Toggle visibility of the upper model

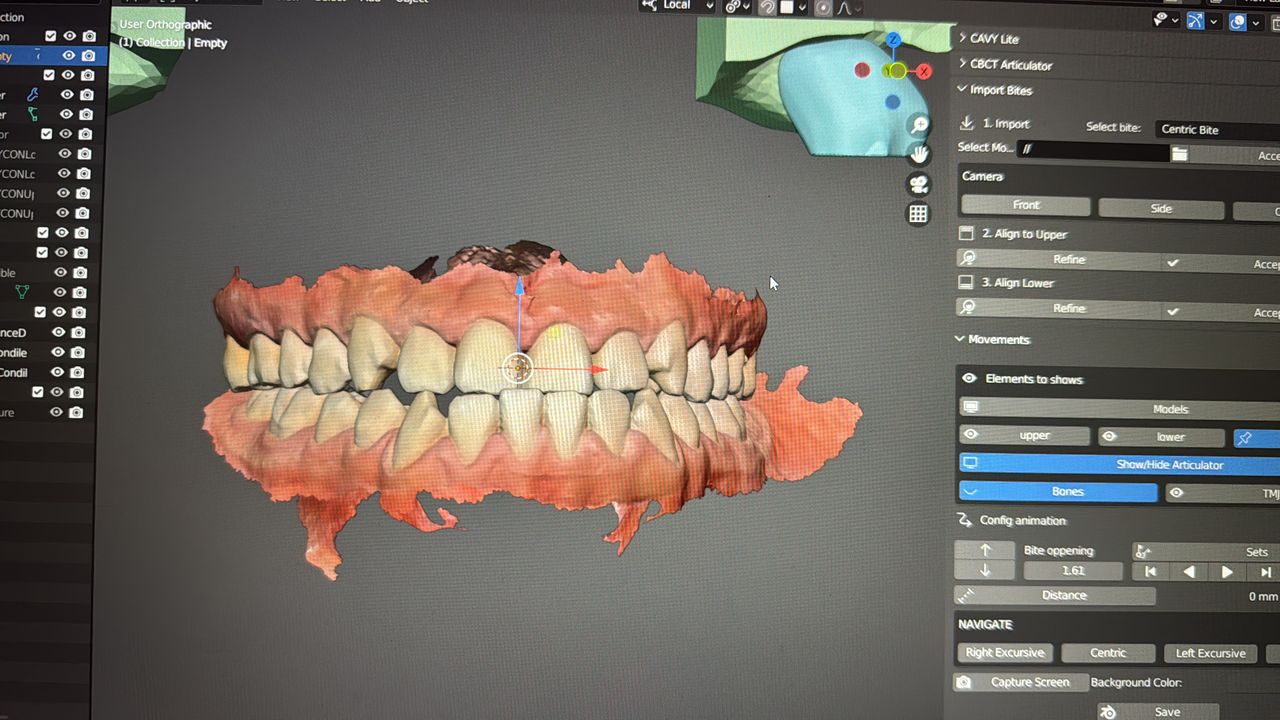click(1024, 436)
